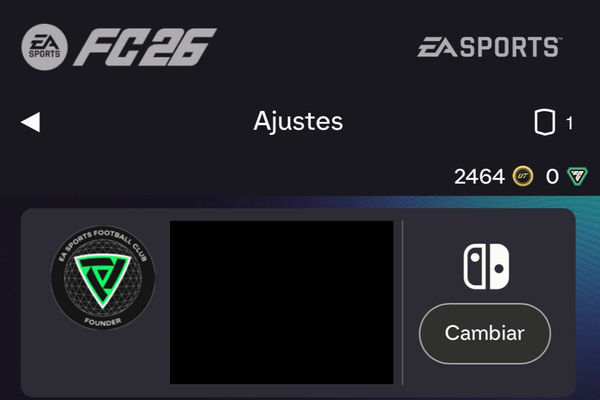Tap the FOUNDER text on the badge
Screen dimensions: 600x400
[103, 322]
